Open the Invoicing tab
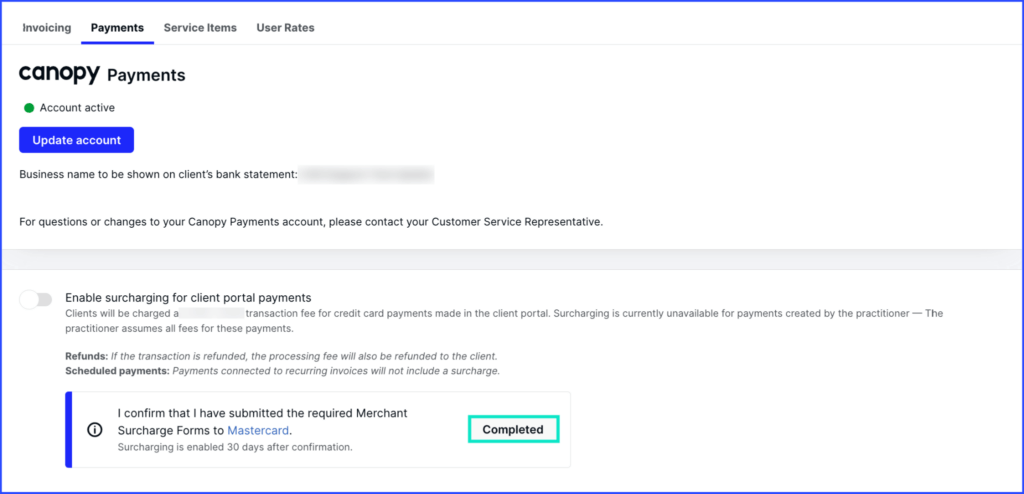This screenshot has height=494, width=1024. 47,28
